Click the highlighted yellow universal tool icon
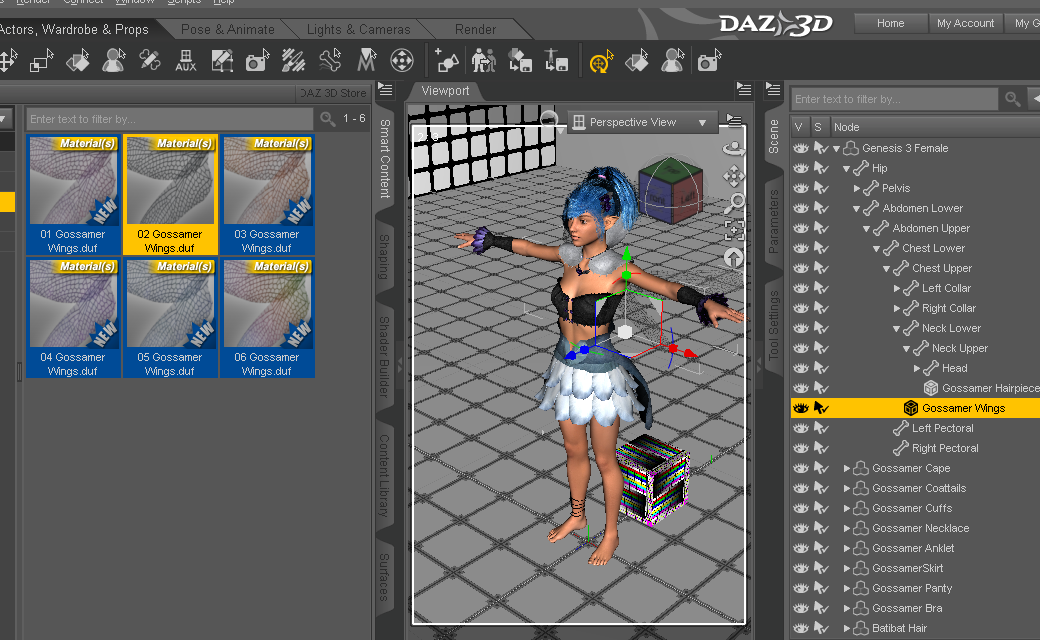This screenshot has width=1040, height=640. [601, 62]
